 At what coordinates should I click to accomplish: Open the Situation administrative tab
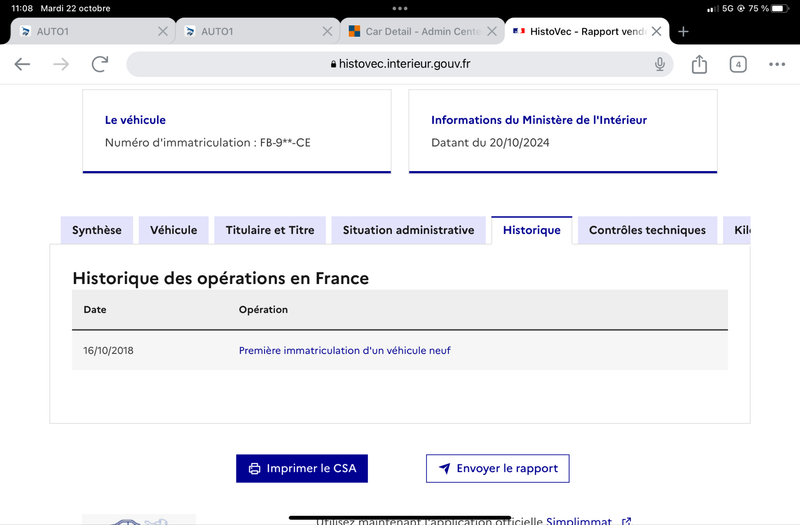[408, 230]
